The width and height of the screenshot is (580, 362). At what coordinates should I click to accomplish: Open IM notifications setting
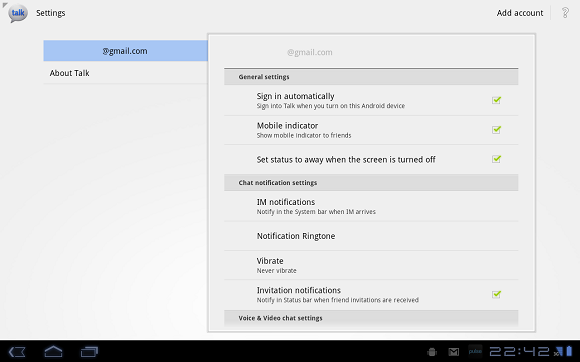tap(371, 206)
